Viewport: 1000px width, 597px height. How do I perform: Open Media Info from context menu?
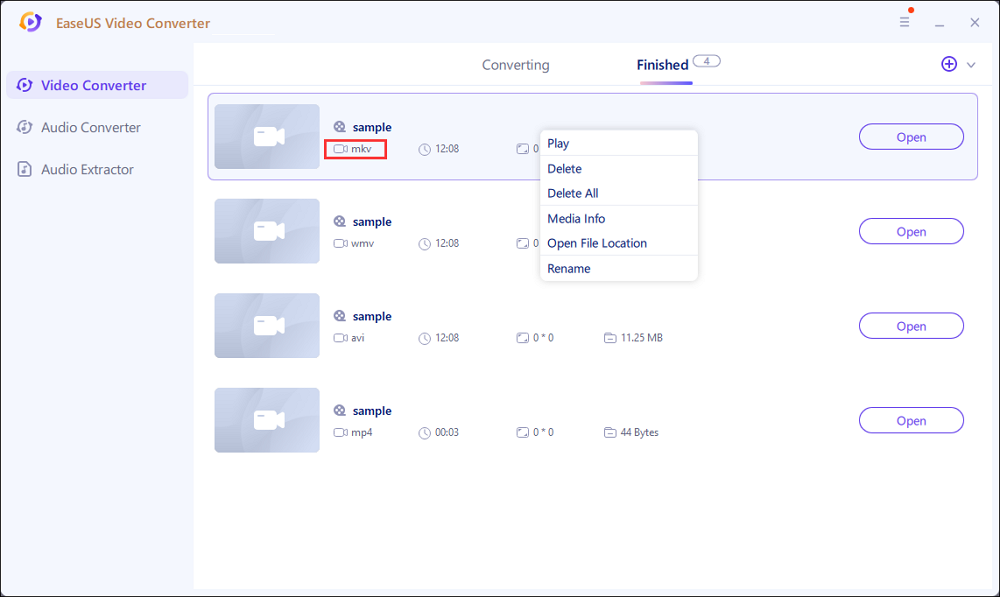(576, 218)
